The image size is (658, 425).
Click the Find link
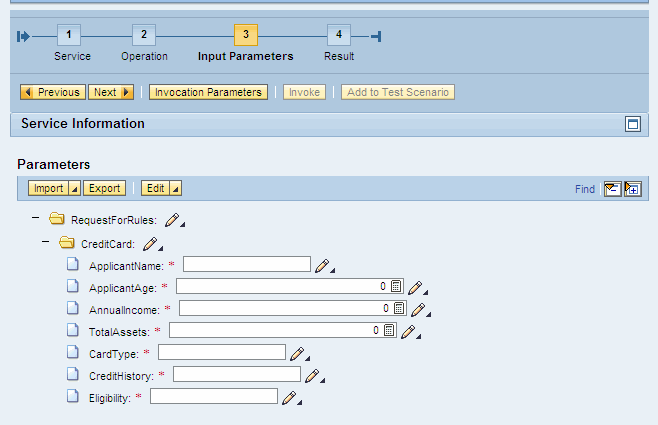(585, 189)
